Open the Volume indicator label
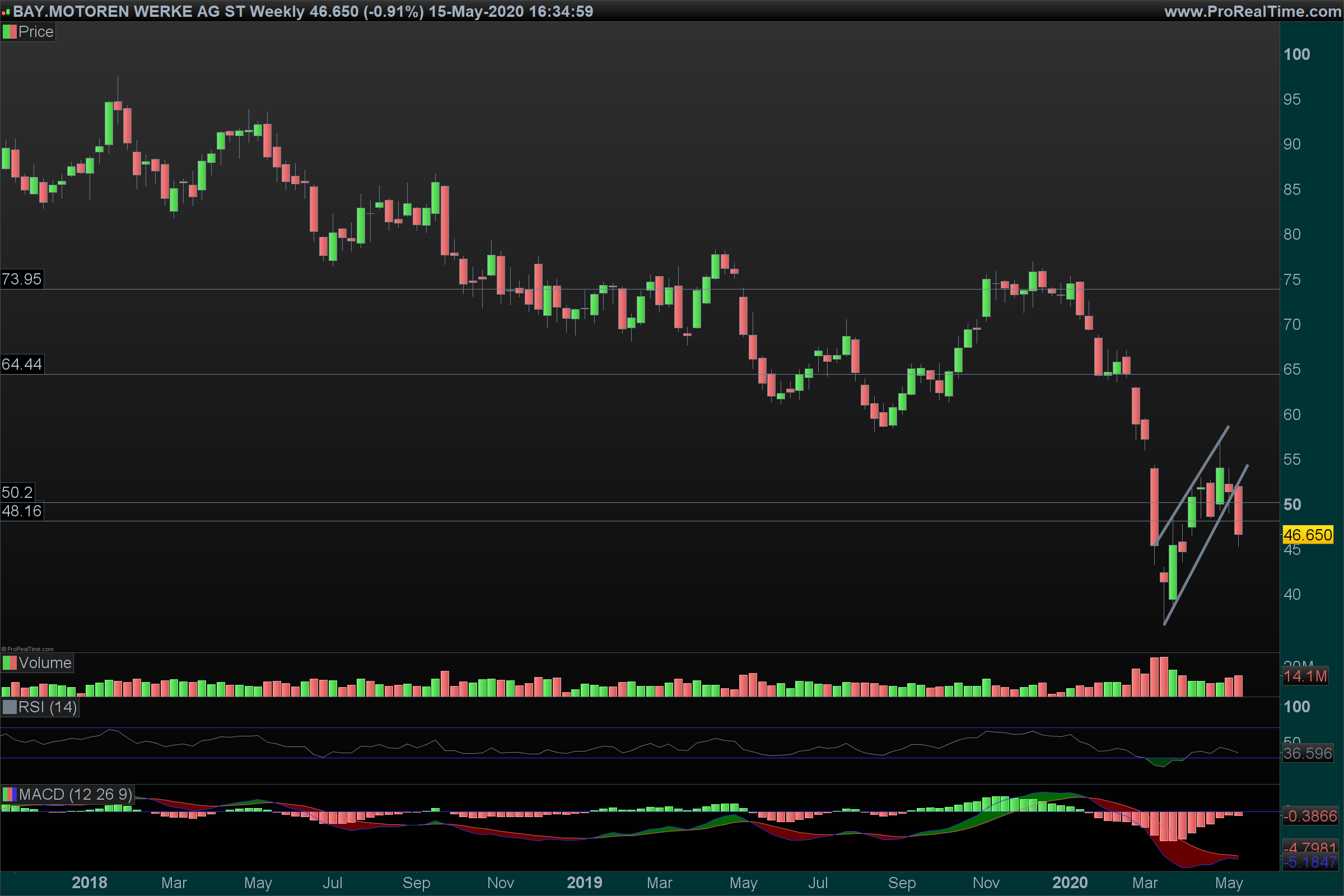Viewport: 1344px width, 896px height. point(45,663)
